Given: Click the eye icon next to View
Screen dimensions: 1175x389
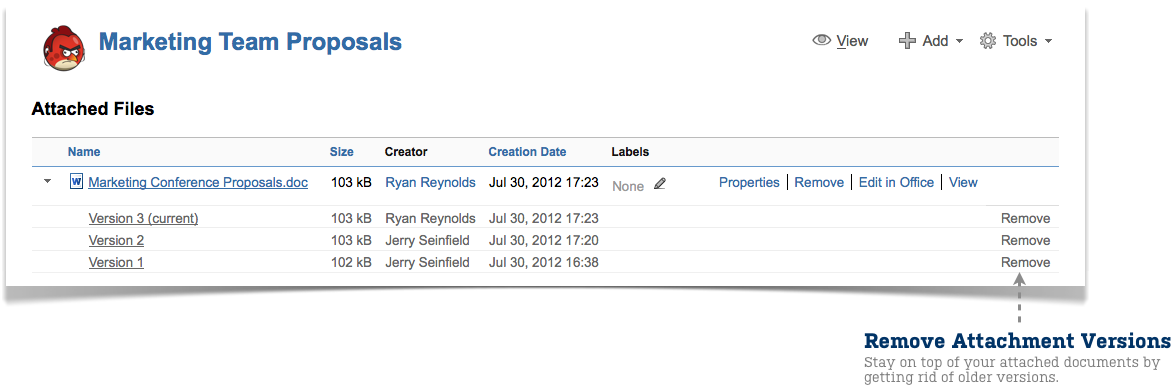Looking at the screenshot, I should [x=822, y=40].
